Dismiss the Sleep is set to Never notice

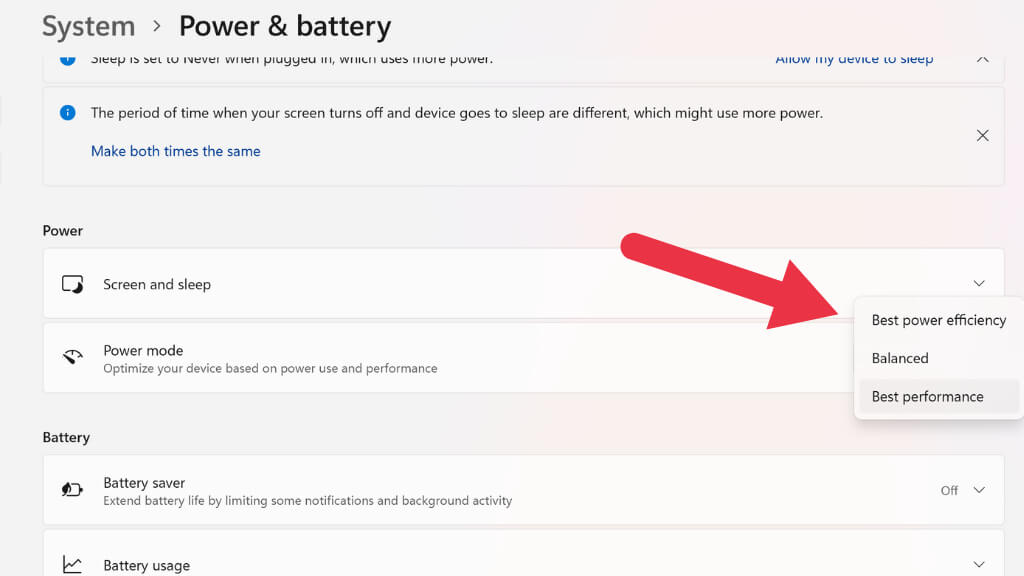coord(982,59)
